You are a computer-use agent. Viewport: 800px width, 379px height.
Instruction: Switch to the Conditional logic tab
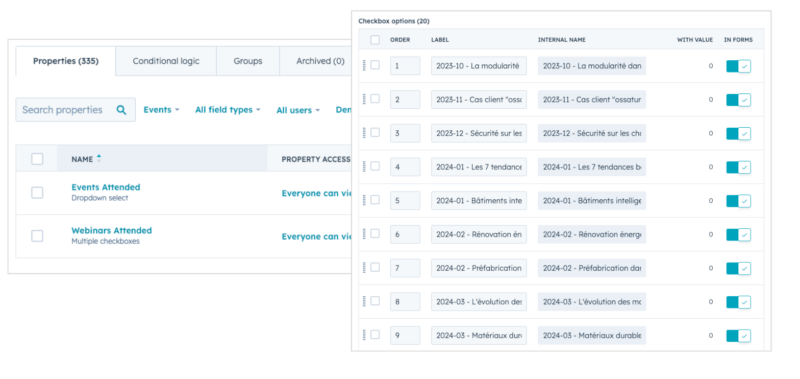[166, 61]
